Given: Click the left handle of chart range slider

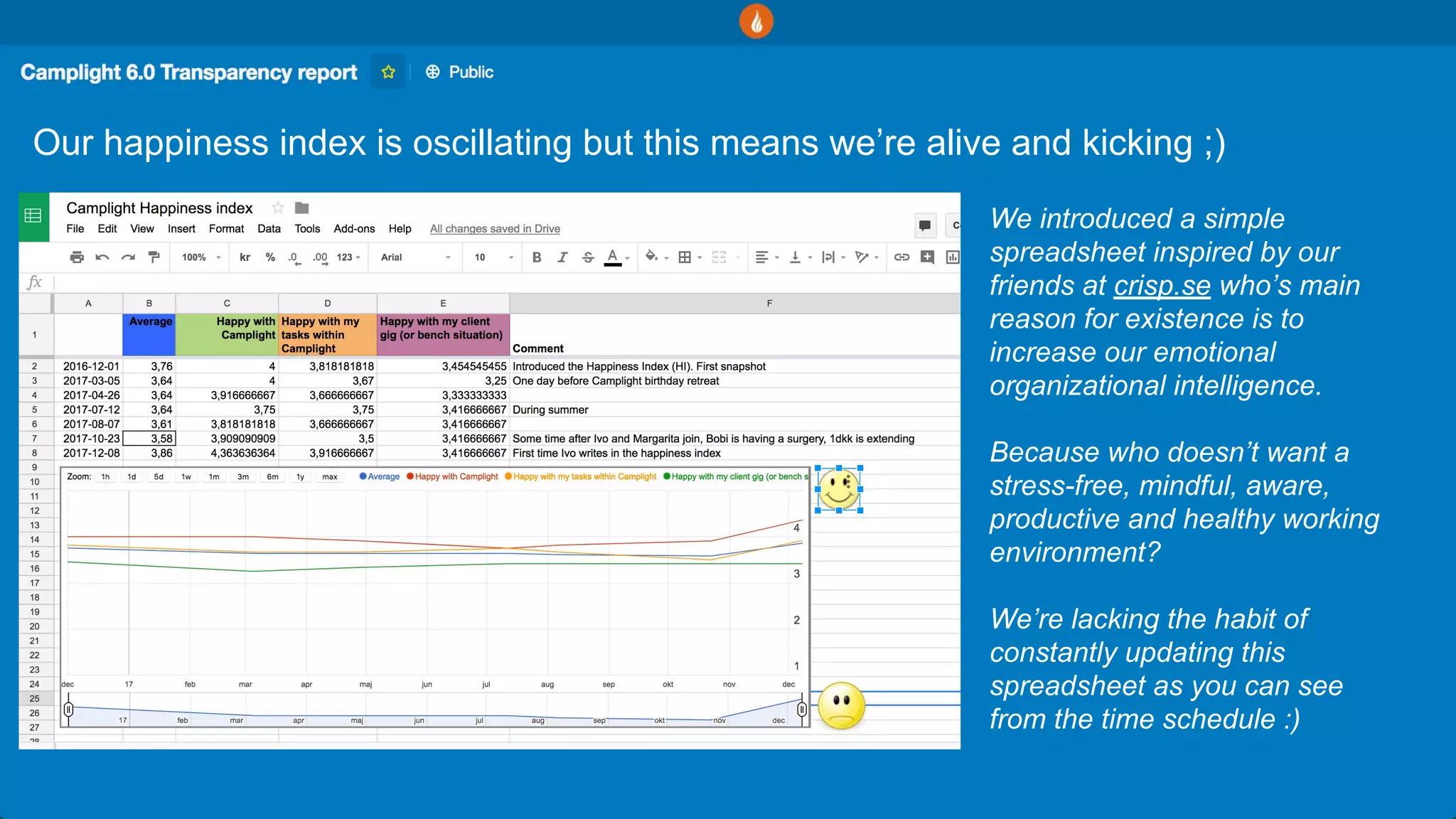Looking at the screenshot, I should [x=69, y=710].
